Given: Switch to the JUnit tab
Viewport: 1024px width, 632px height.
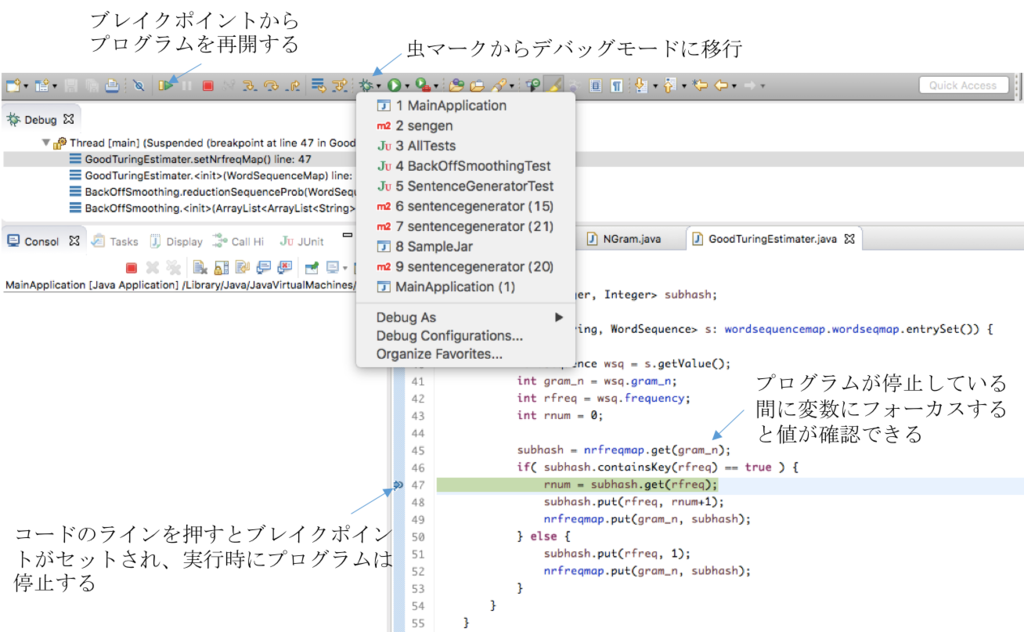Looking at the screenshot, I should point(302,242).
